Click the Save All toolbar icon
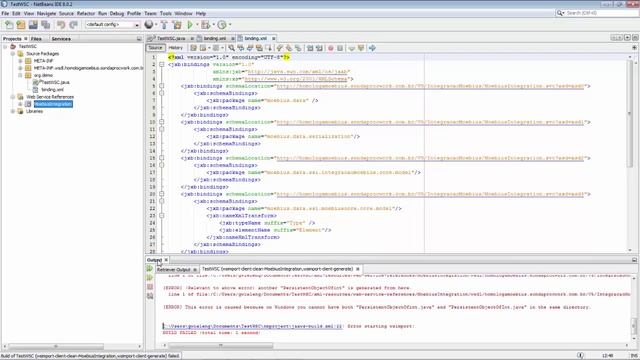 [x=45, y=25]
